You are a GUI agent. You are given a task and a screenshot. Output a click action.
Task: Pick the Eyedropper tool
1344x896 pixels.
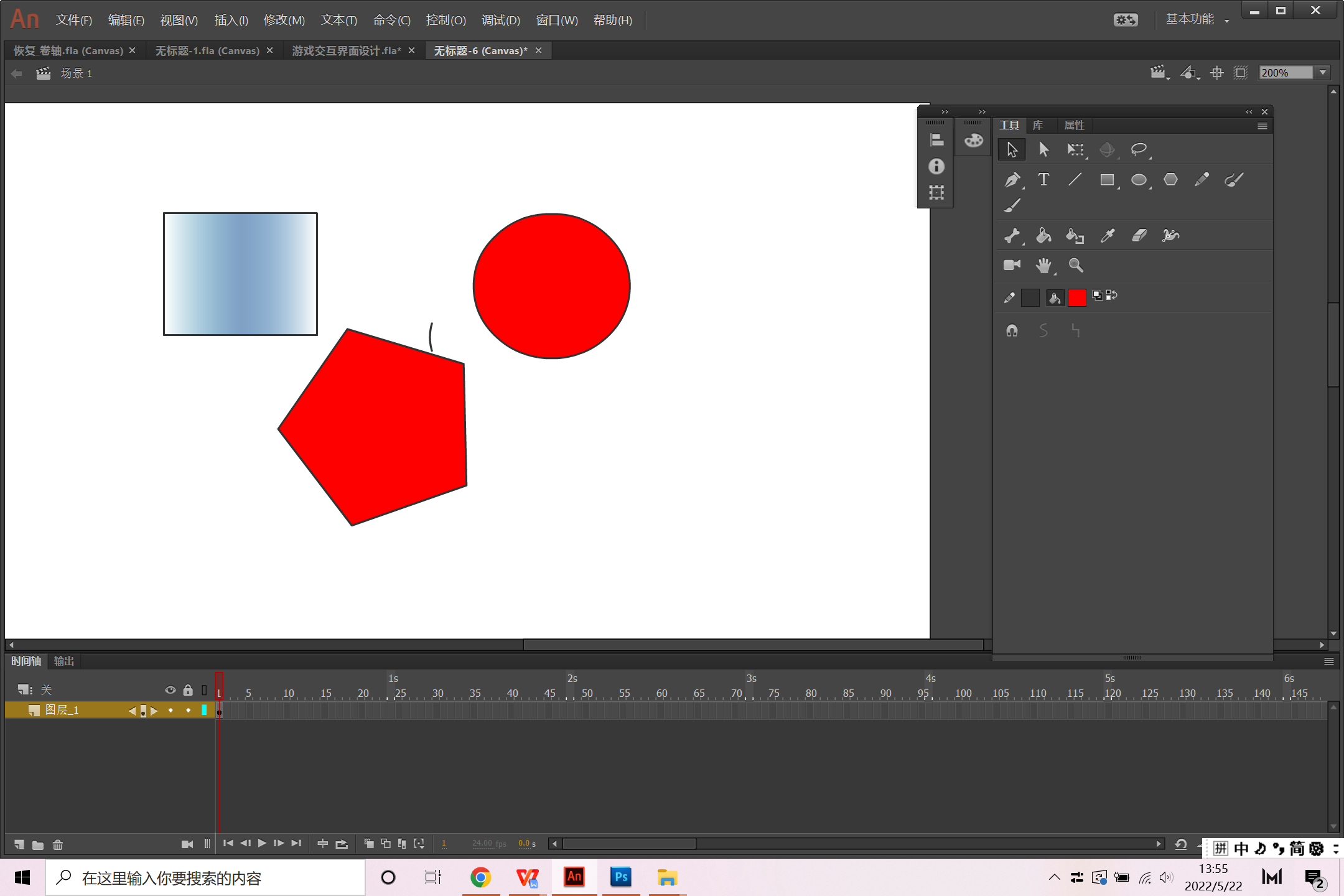[x=1108, y=235]
